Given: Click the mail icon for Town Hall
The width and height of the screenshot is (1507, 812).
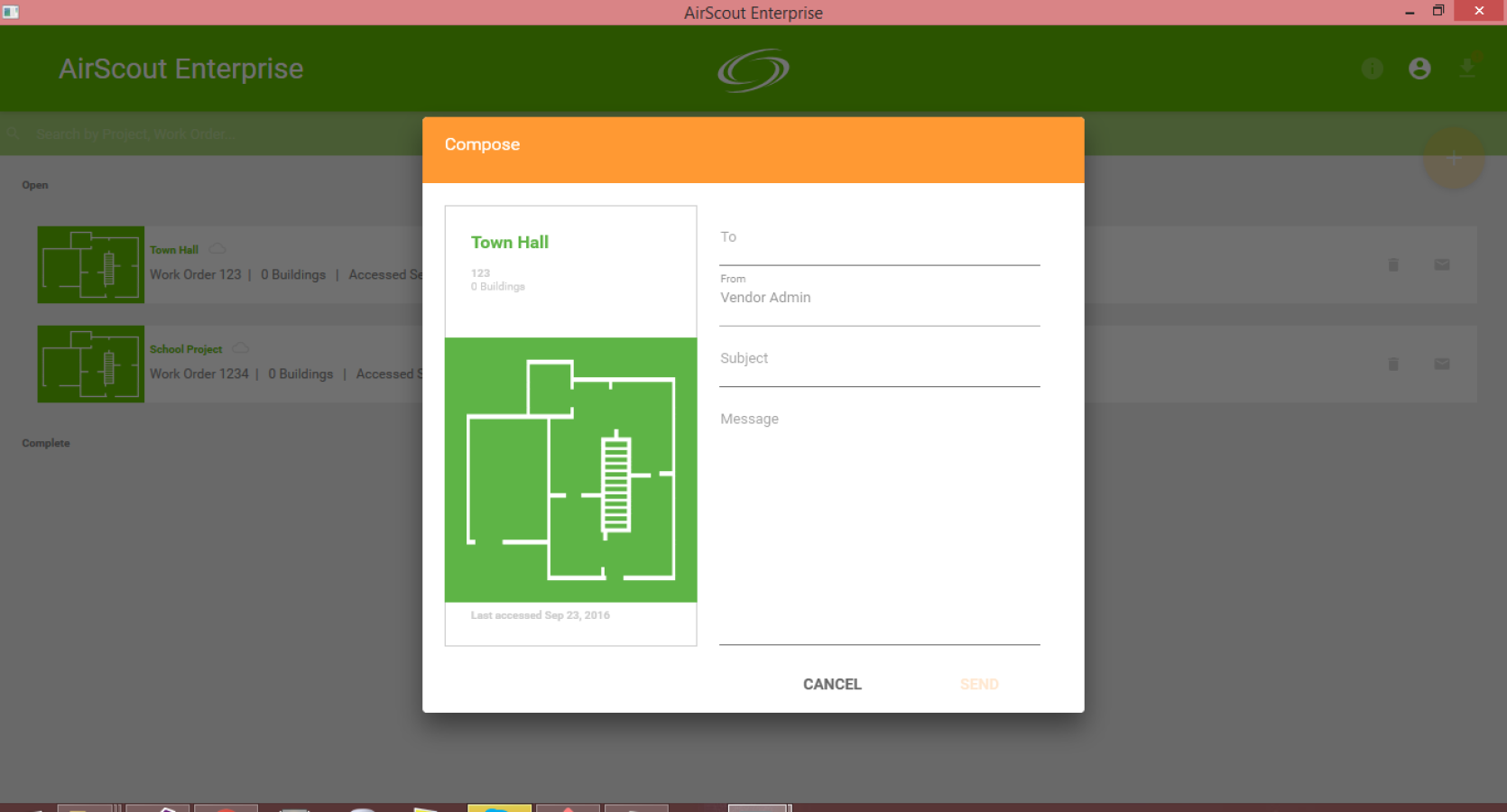Looking at the screenshot, I should pyautogui.click(x=1442, y=264).
